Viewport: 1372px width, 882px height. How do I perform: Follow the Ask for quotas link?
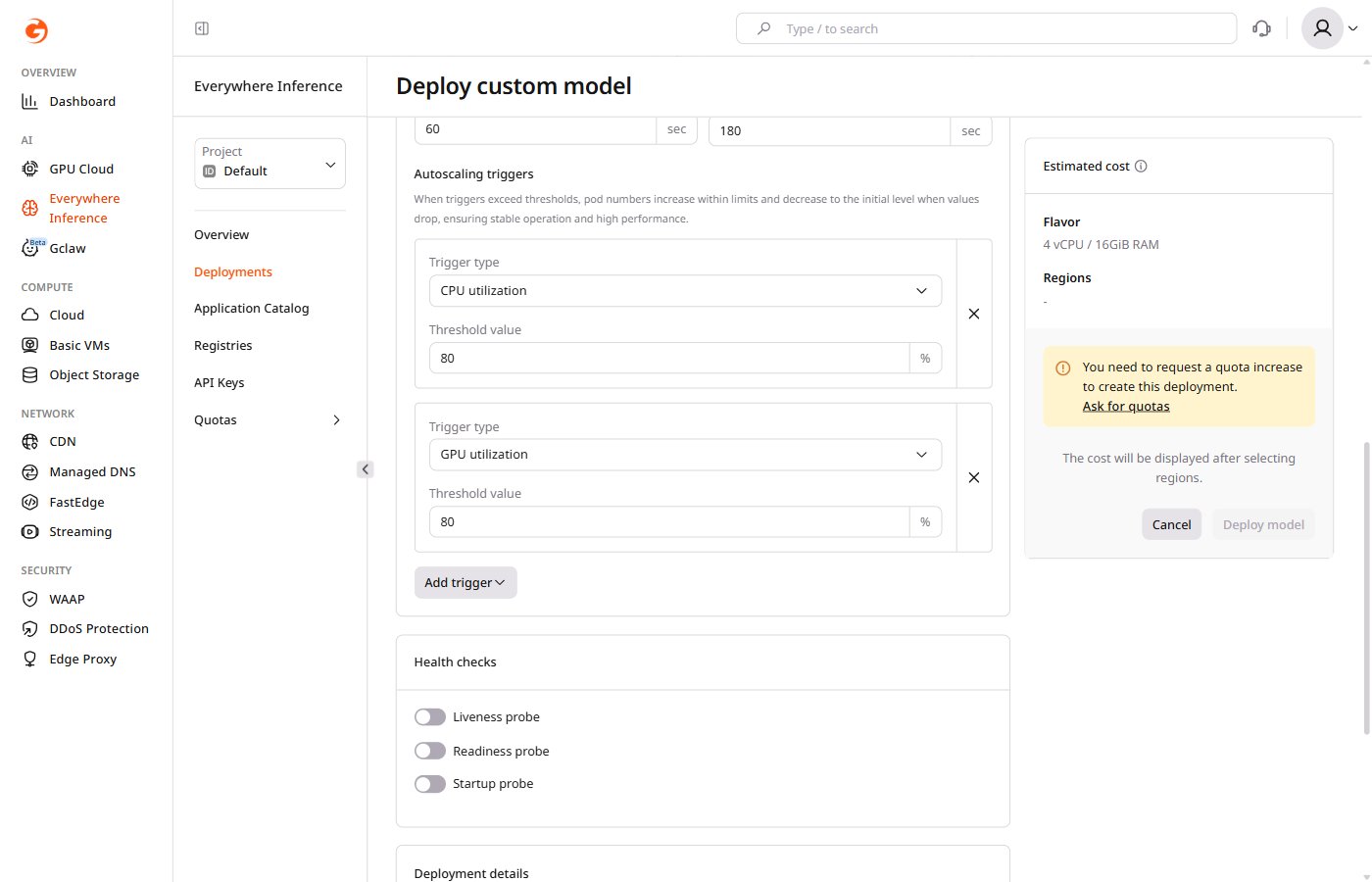pos(1126,406)
